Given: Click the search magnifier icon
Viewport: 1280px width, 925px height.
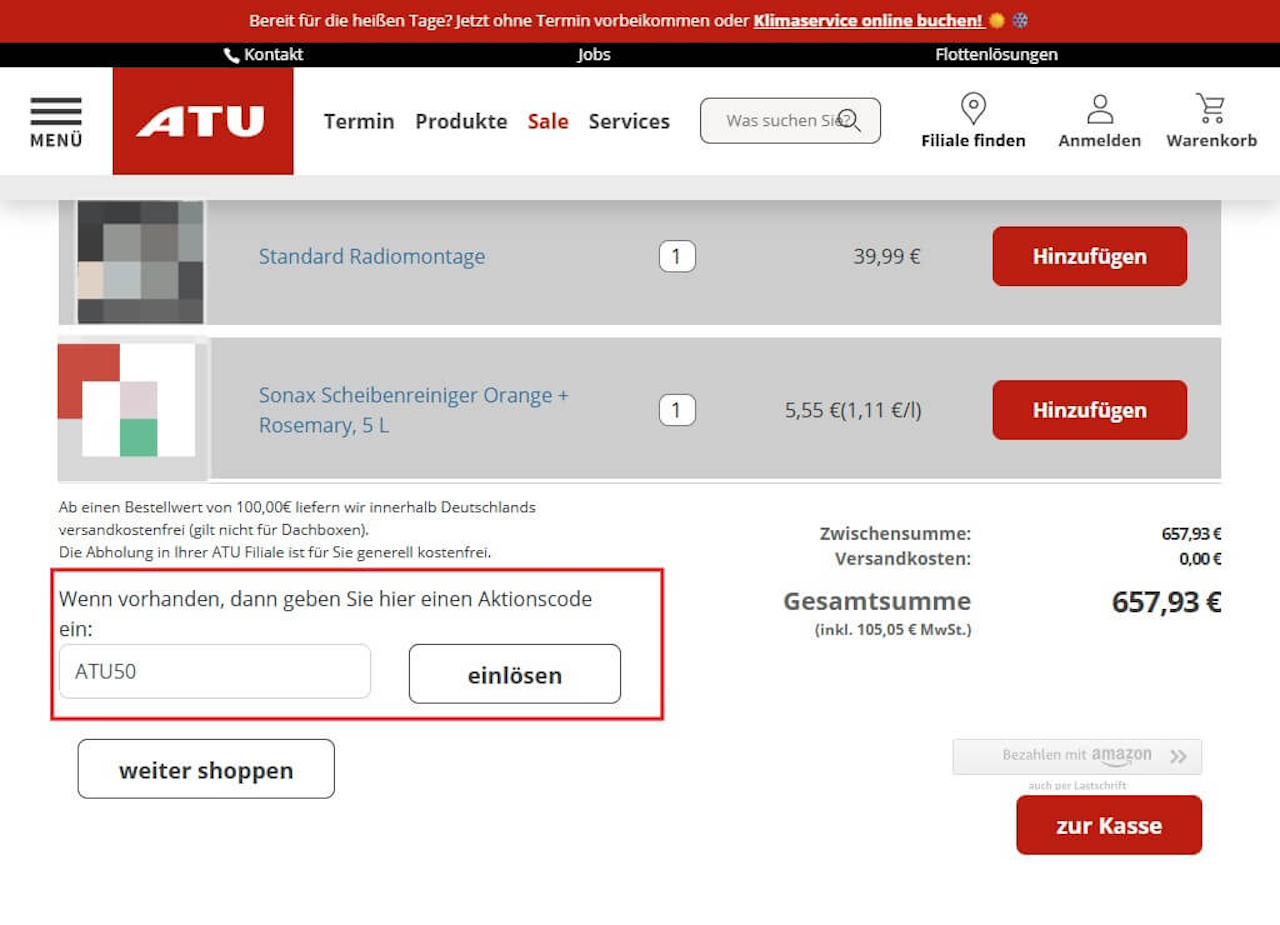Looking at the screenshot, I should (849, 120).
